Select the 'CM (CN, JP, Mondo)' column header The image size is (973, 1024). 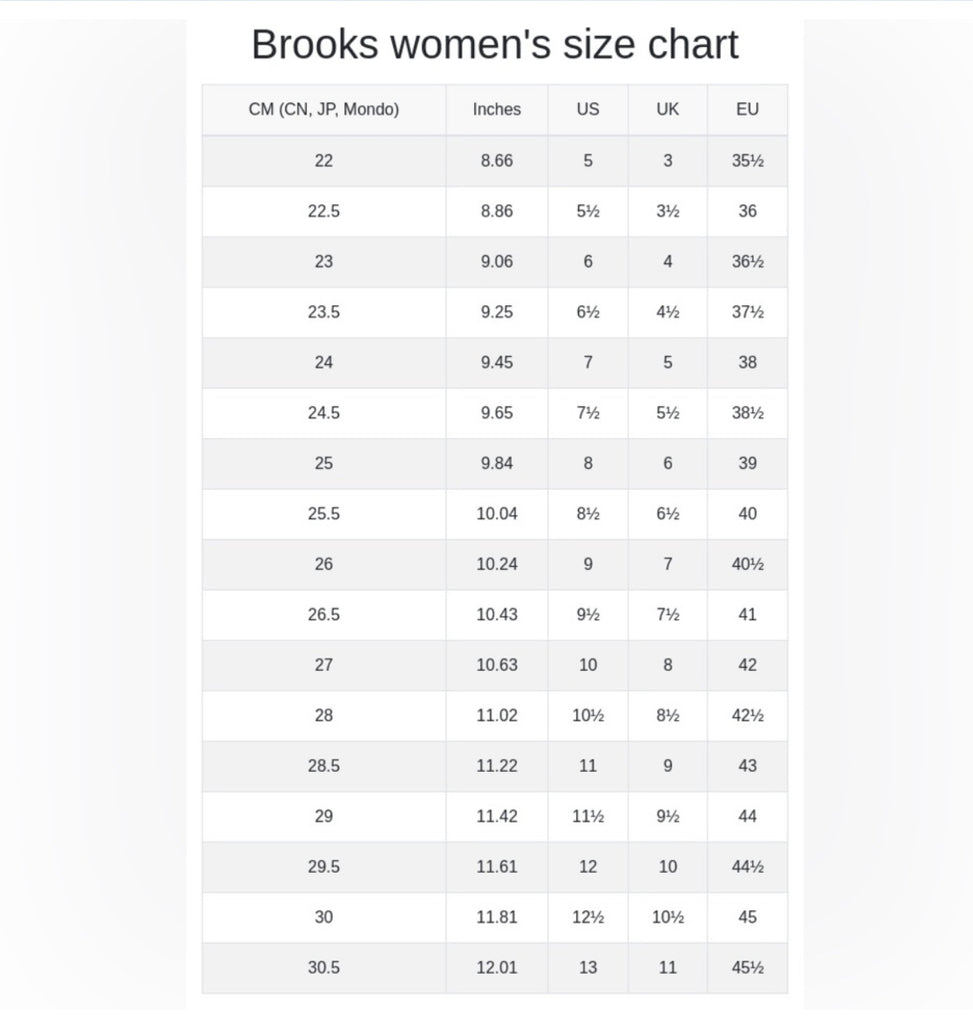pyautogui.click(x=323, y=110)
